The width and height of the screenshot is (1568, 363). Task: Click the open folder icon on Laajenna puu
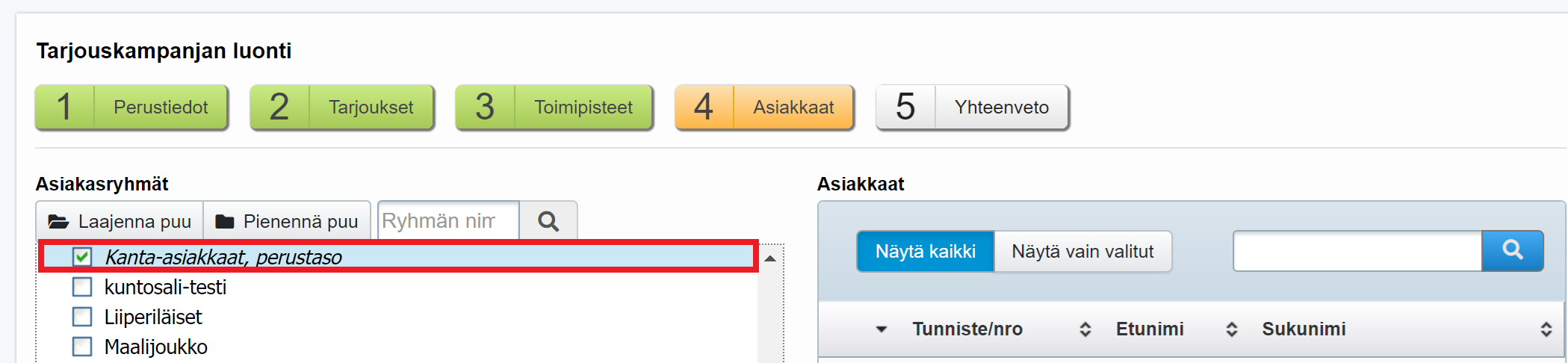point(58,222)
